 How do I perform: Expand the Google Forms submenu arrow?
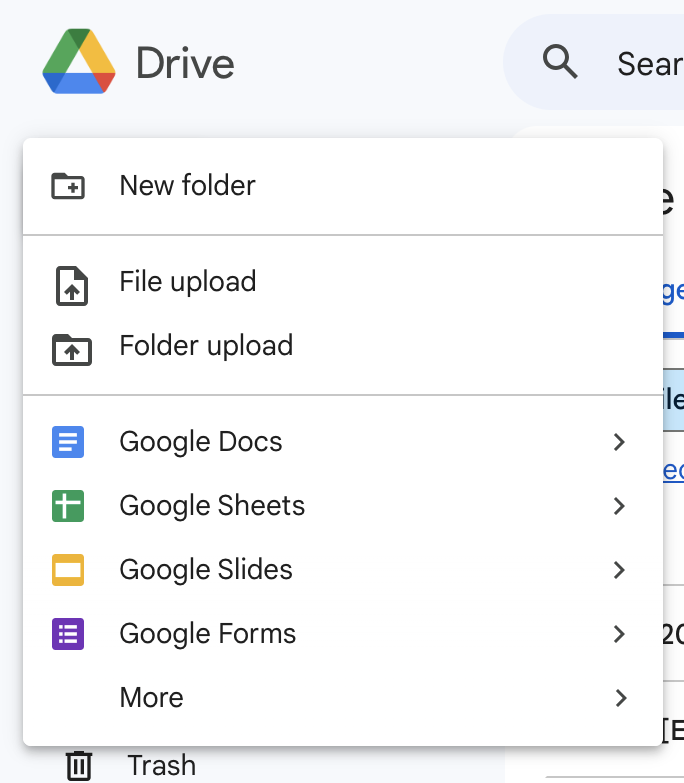tap(619, 634)
